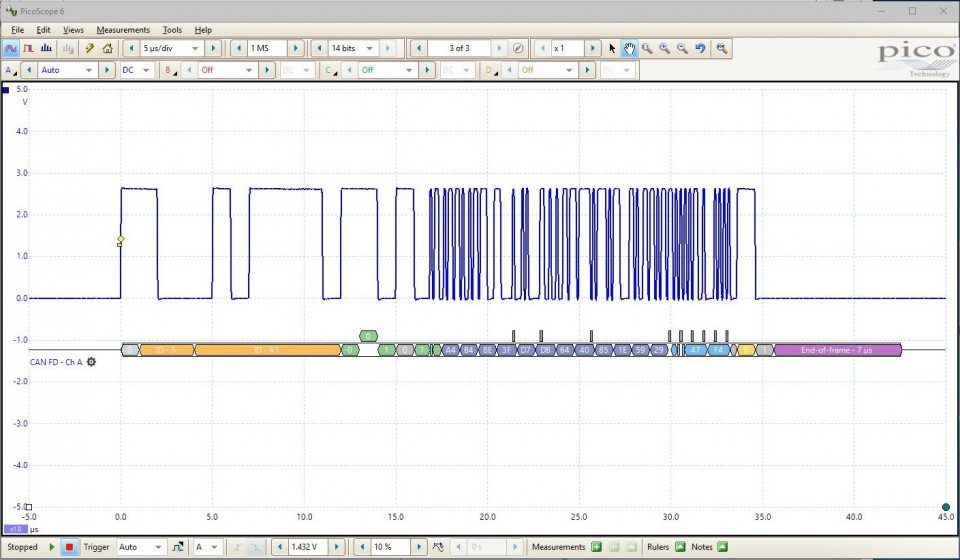
Task: Stop capture with red stop button
Action: tap(69, 547)
